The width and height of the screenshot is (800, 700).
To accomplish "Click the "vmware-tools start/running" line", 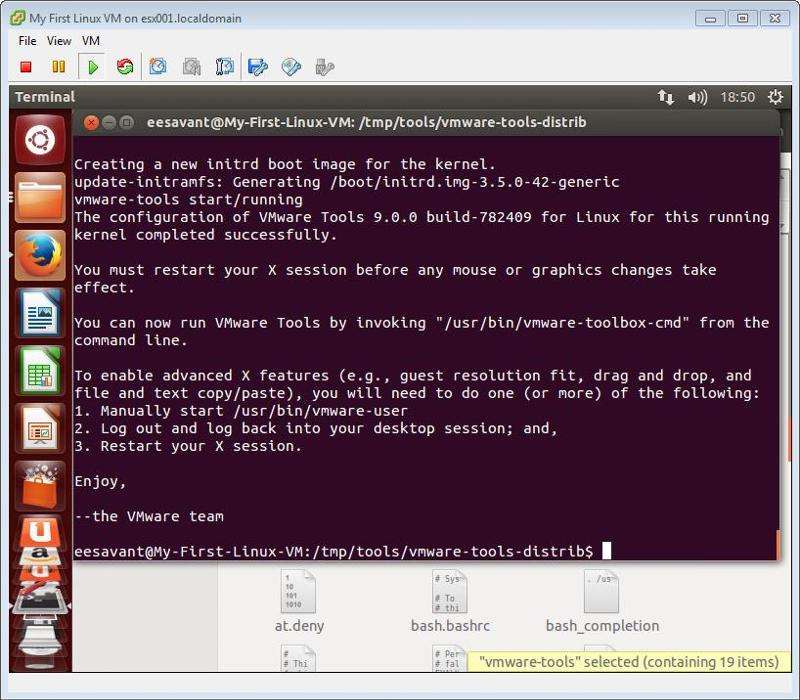I will pos(188,199).
